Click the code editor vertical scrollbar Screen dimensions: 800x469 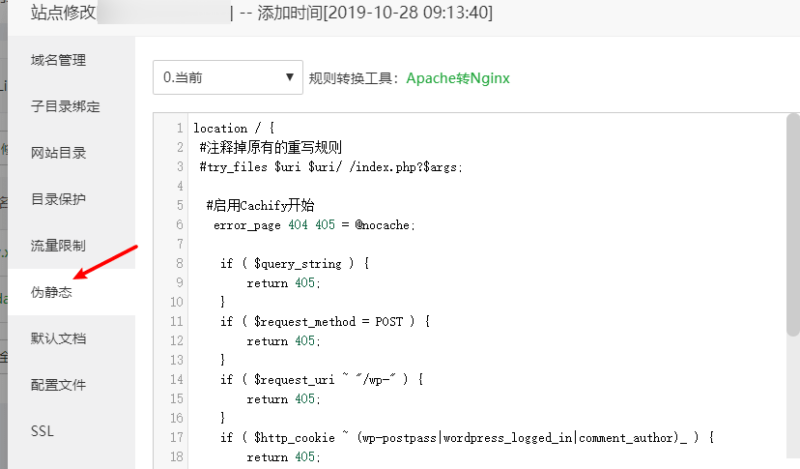(793, 225)
